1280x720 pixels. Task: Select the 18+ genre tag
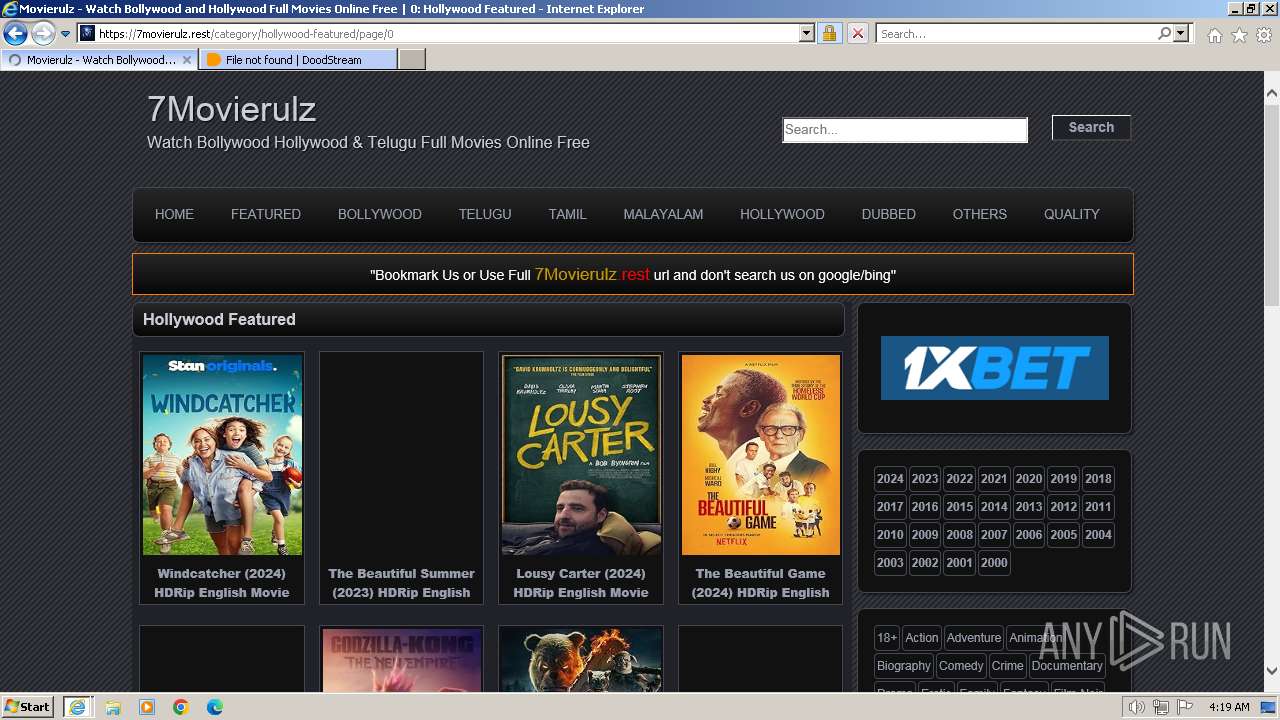pyautogui.click(x=887, y=637)
